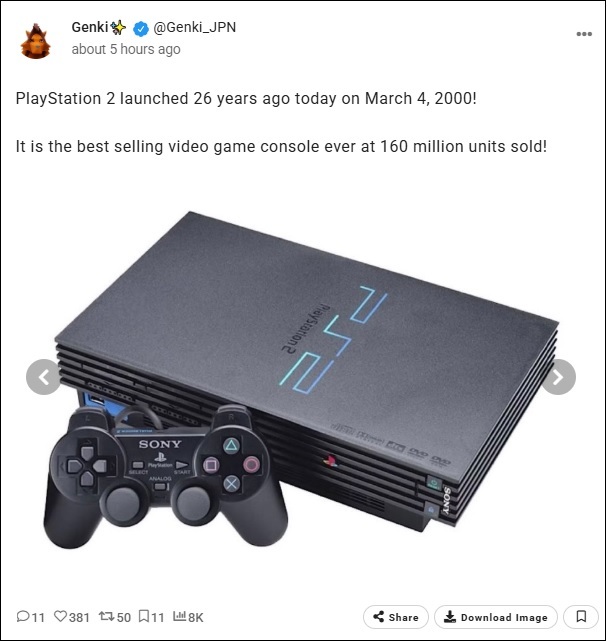Open the PlayStation 2 console image

[302, 380]
